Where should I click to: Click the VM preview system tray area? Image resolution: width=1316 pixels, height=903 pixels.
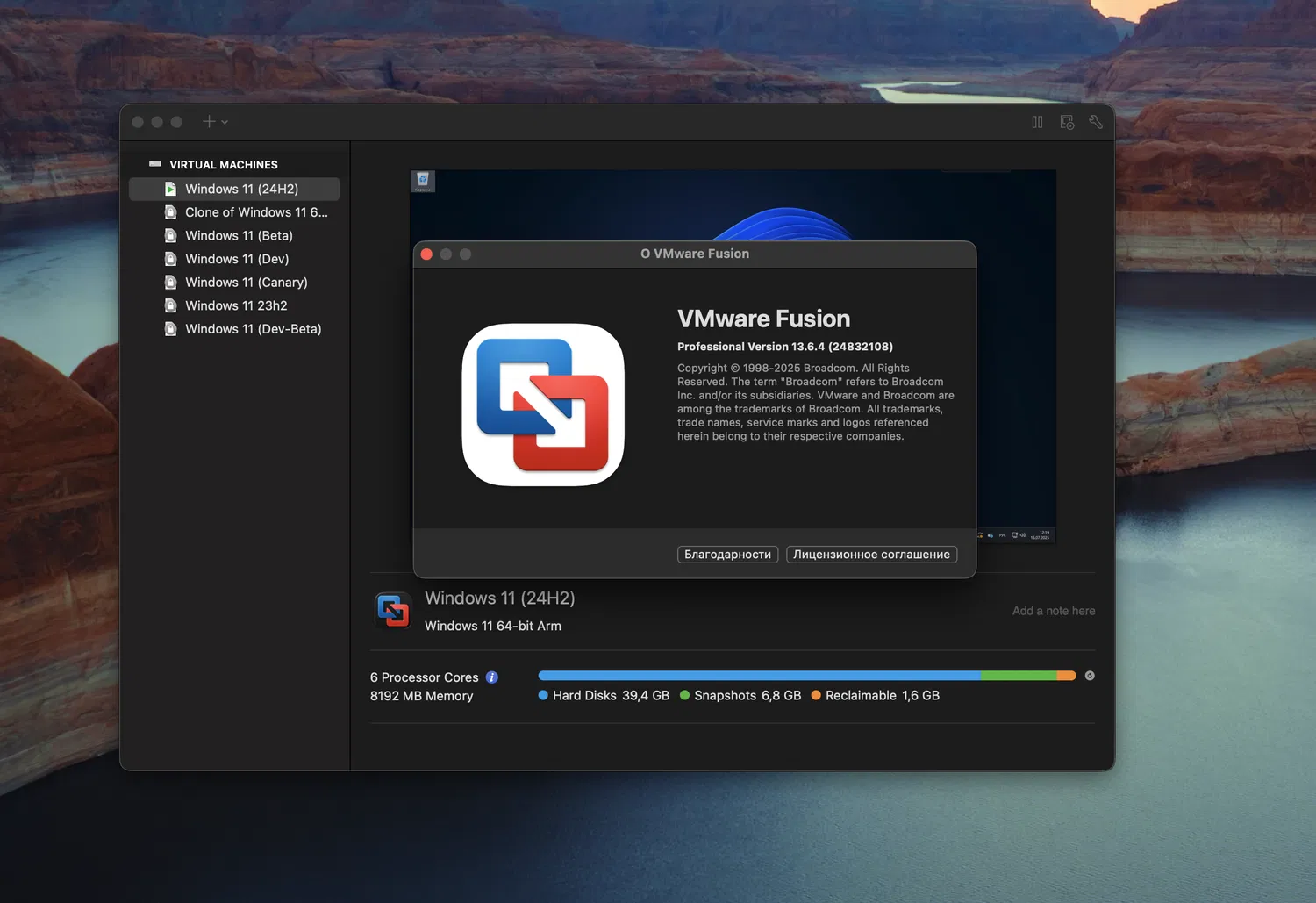[x=1016, y=535]
